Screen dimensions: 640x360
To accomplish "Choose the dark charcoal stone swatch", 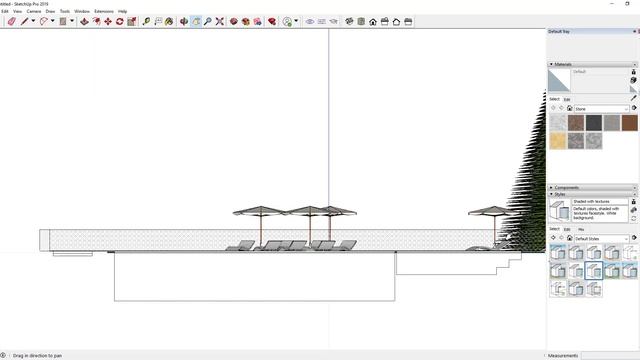I will click(x=594, y=122).
